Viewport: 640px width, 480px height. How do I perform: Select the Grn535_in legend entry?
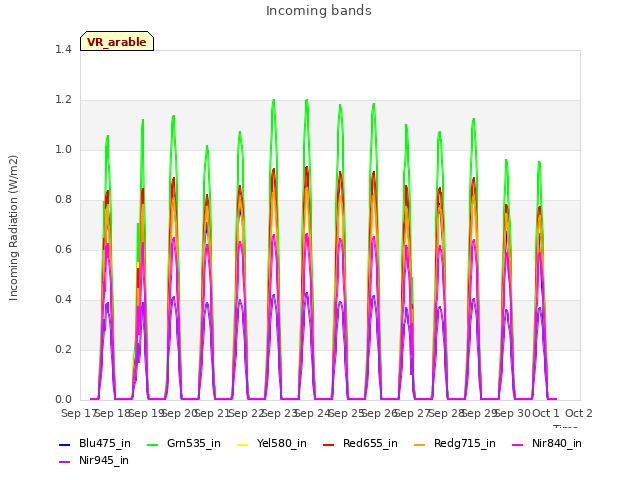184,443
